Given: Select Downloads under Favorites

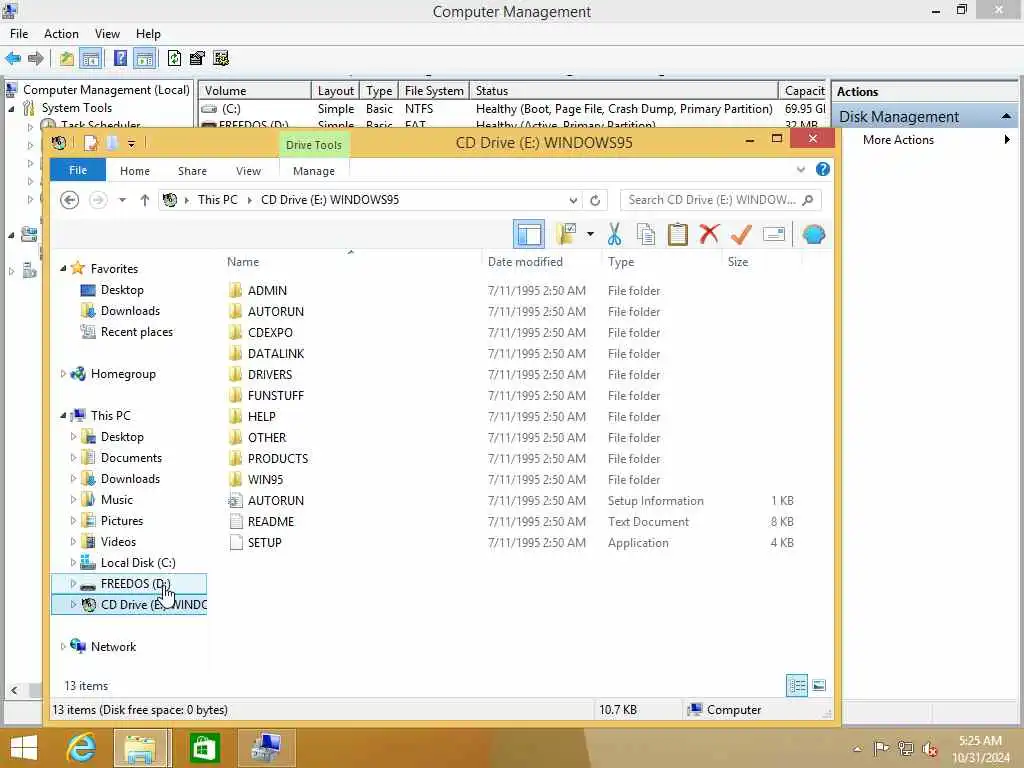Looking at the screenshot, I should pyautogui.click(x=130, y=311).
